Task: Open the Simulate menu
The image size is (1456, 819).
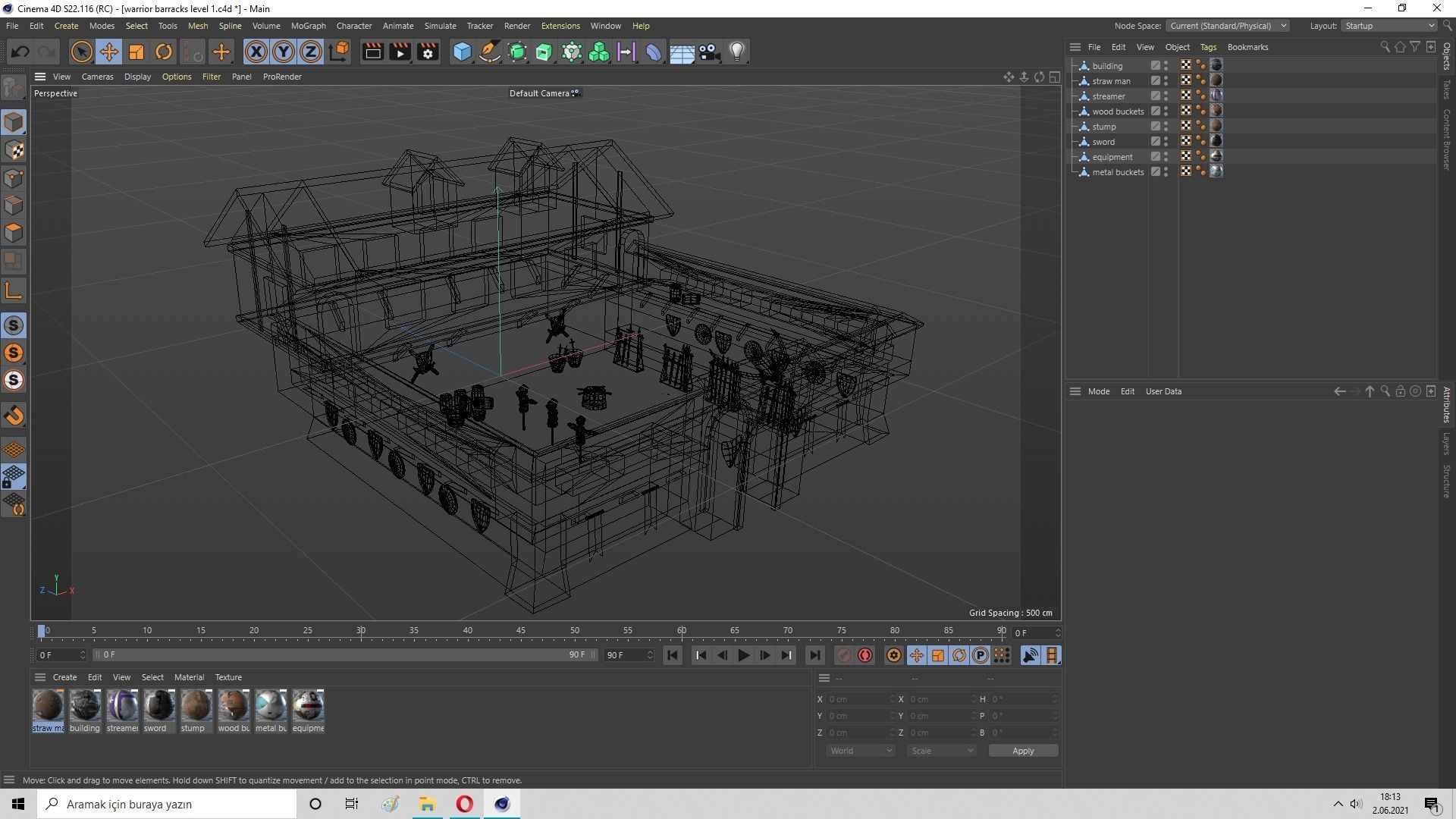Action: point(440,26)
